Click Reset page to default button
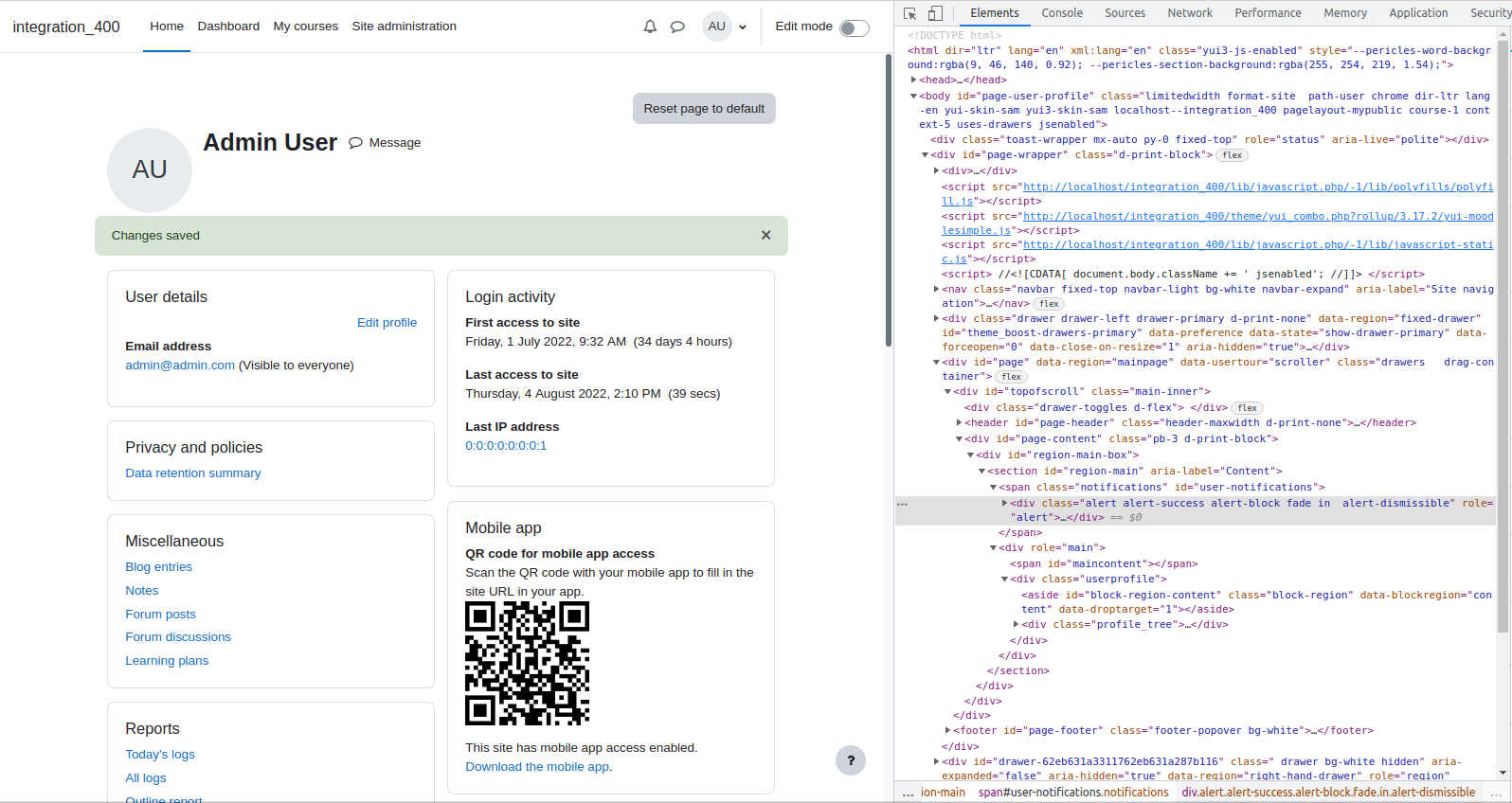The height and width of the screenshot is (803, 1512). pyautogui.click(x=704, y=109)
